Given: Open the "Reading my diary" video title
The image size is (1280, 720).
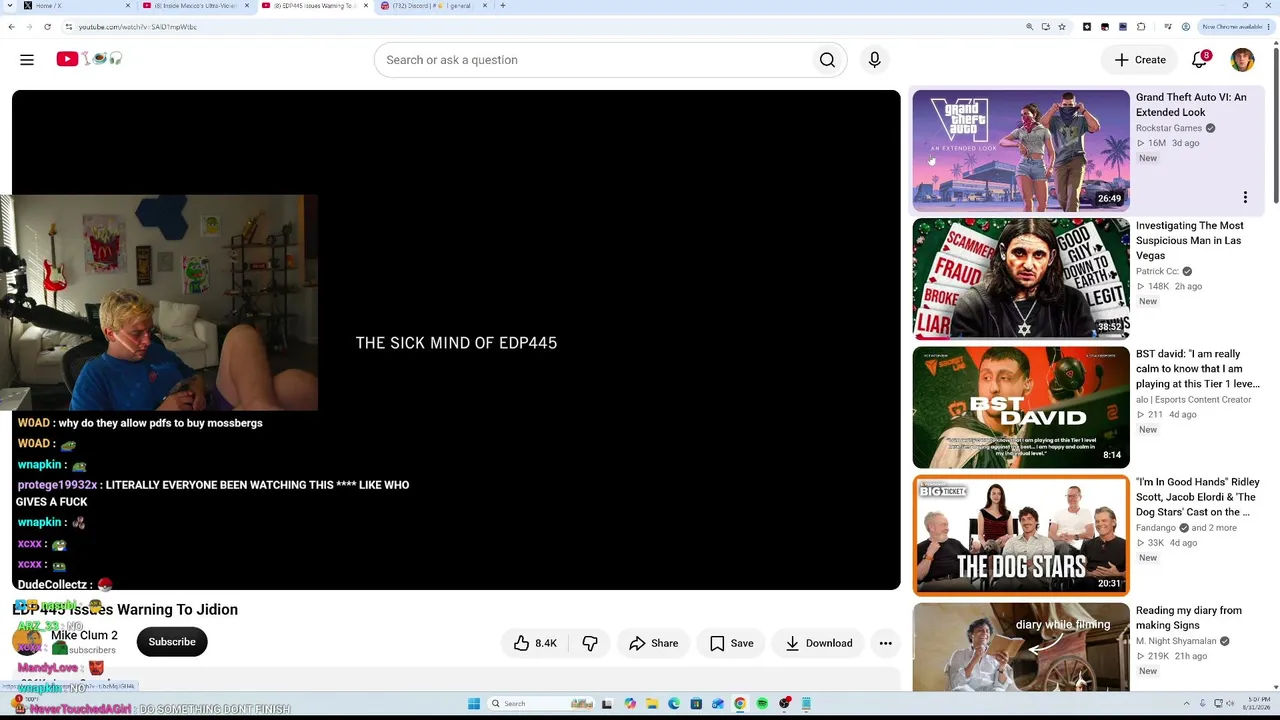Looking at the screenshot, I should point(1189,618).
